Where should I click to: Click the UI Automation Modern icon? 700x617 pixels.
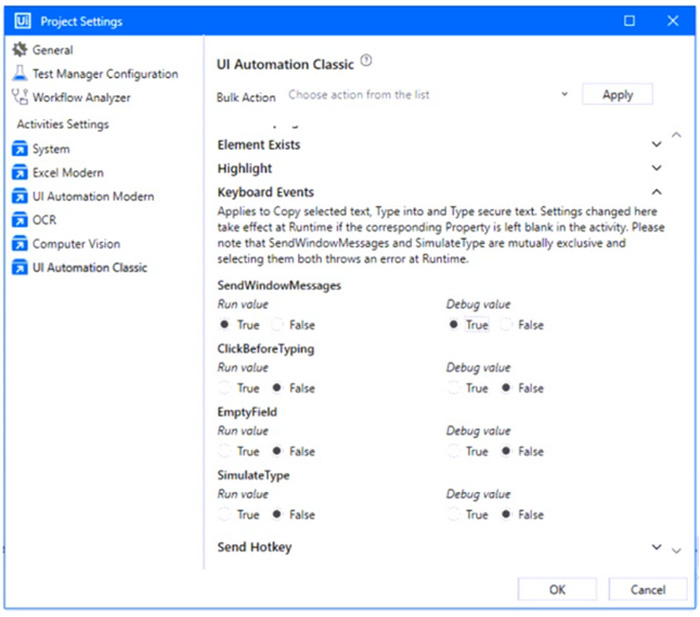tap(20, 196)
